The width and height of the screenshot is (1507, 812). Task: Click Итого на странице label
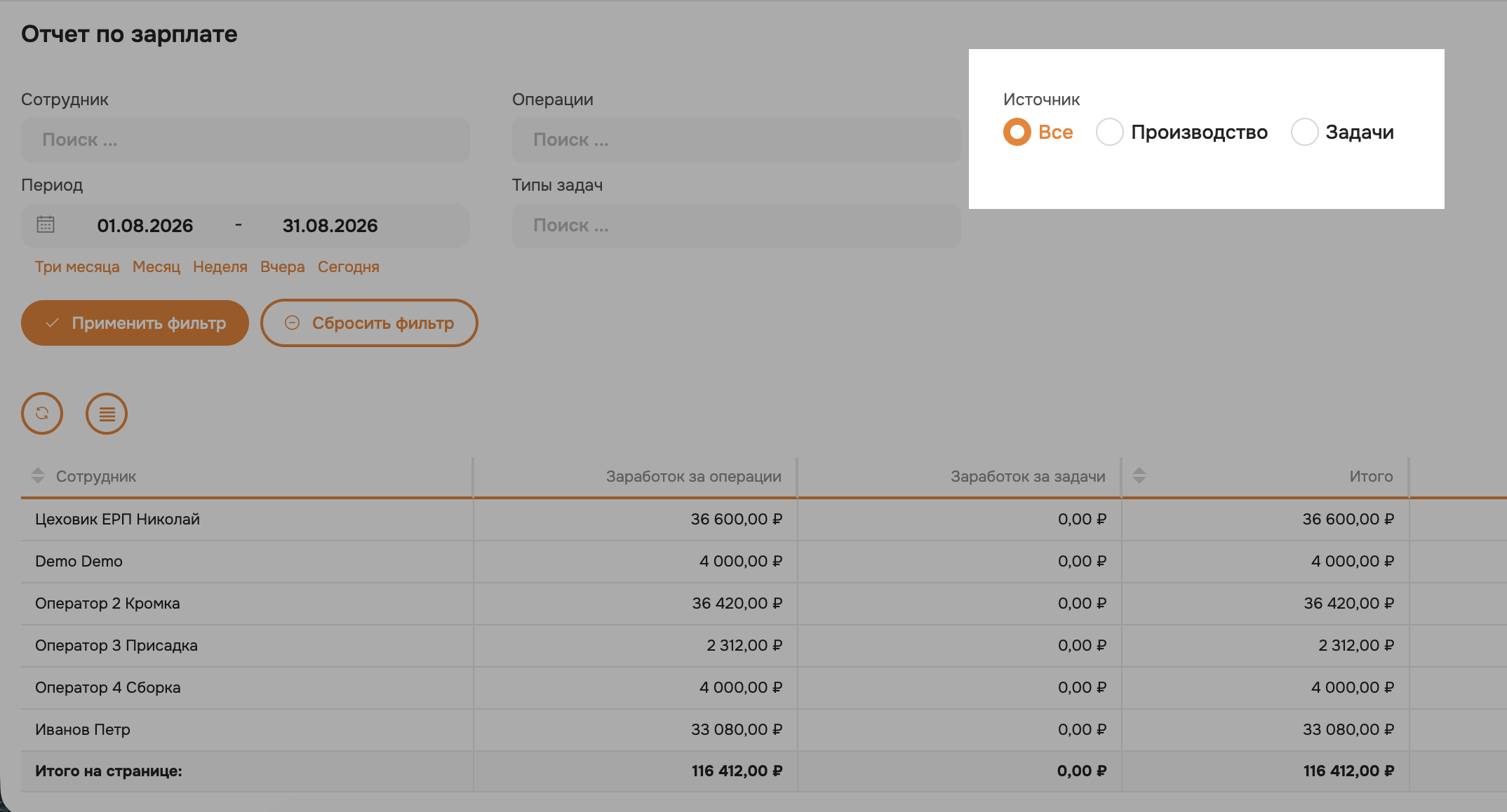coord(109,771)
